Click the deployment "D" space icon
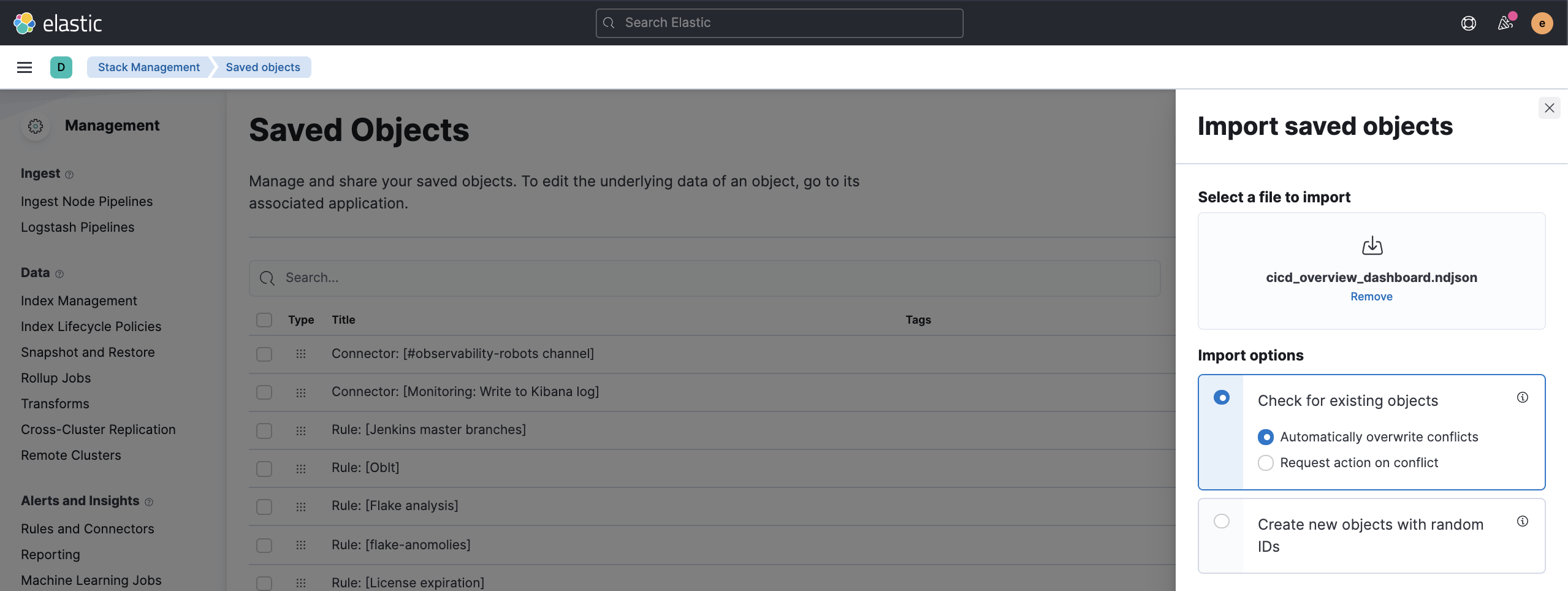The height and width of the screenshot is (591, 1568). [x=61, y=67]
